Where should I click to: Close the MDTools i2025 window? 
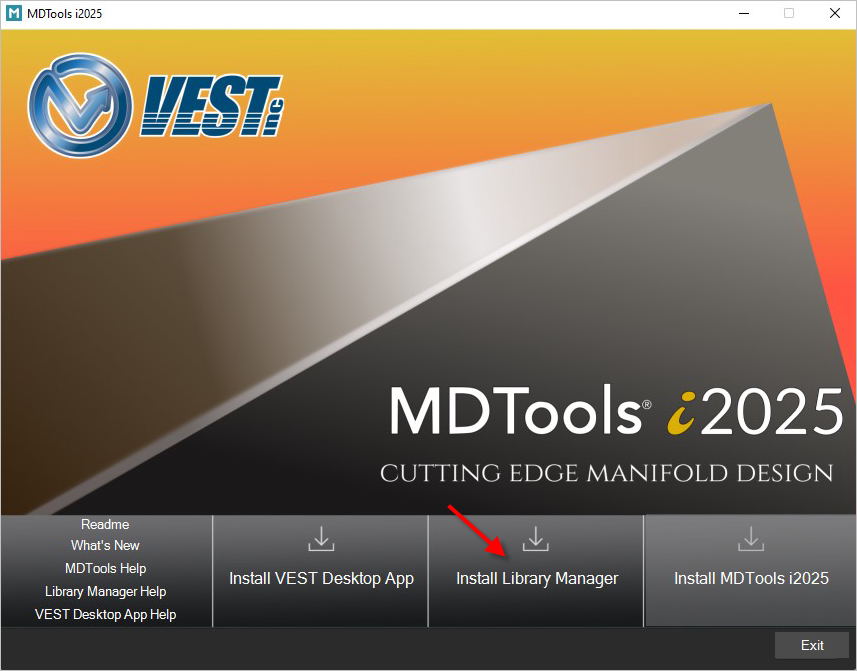point(834,14)
